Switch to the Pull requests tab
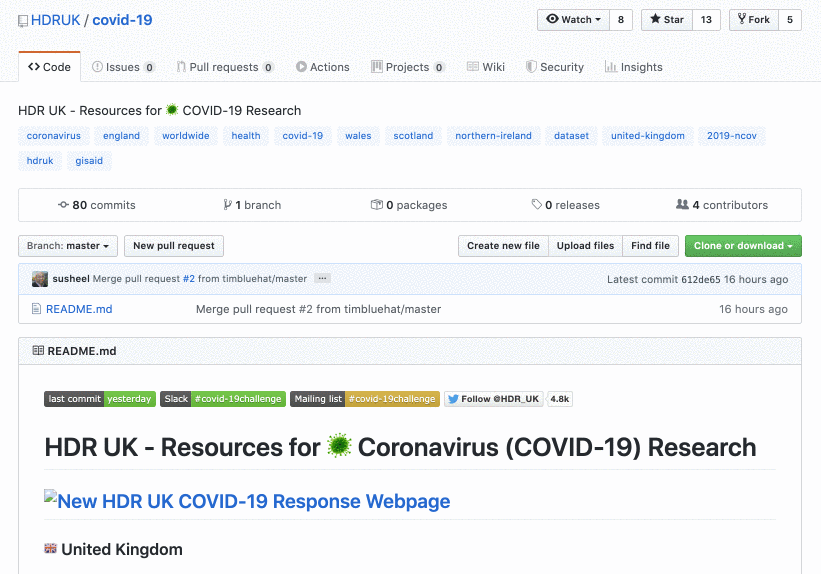 point(225,67)
